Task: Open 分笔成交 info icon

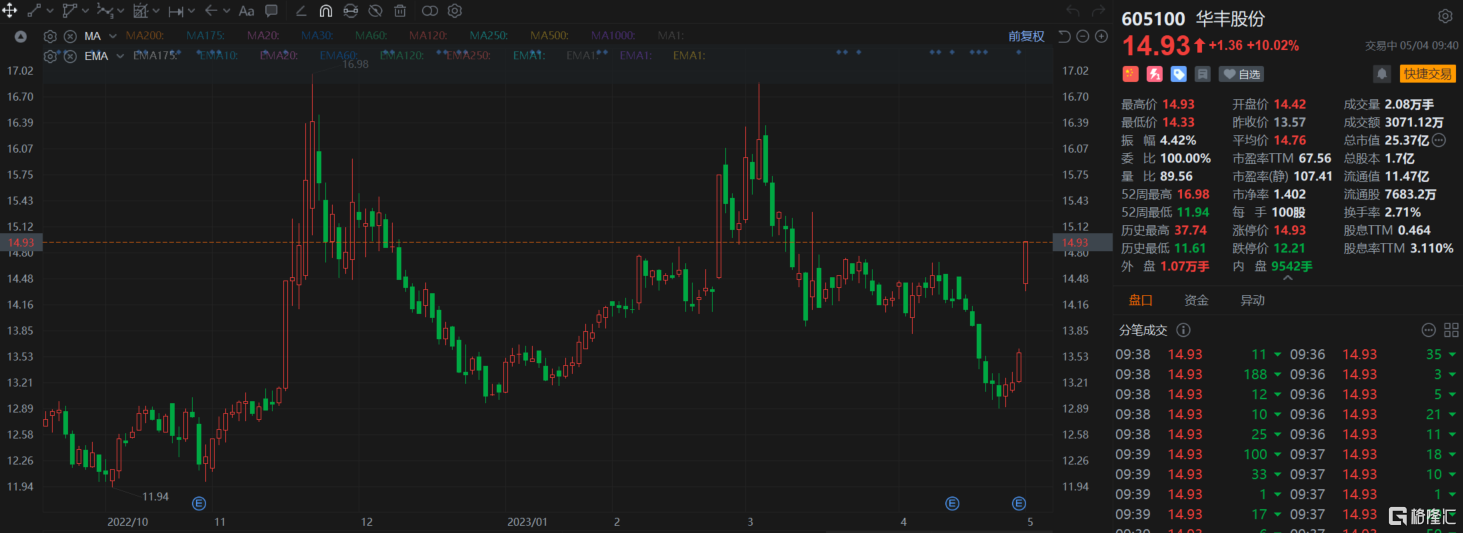Action: click(1184, 330)
